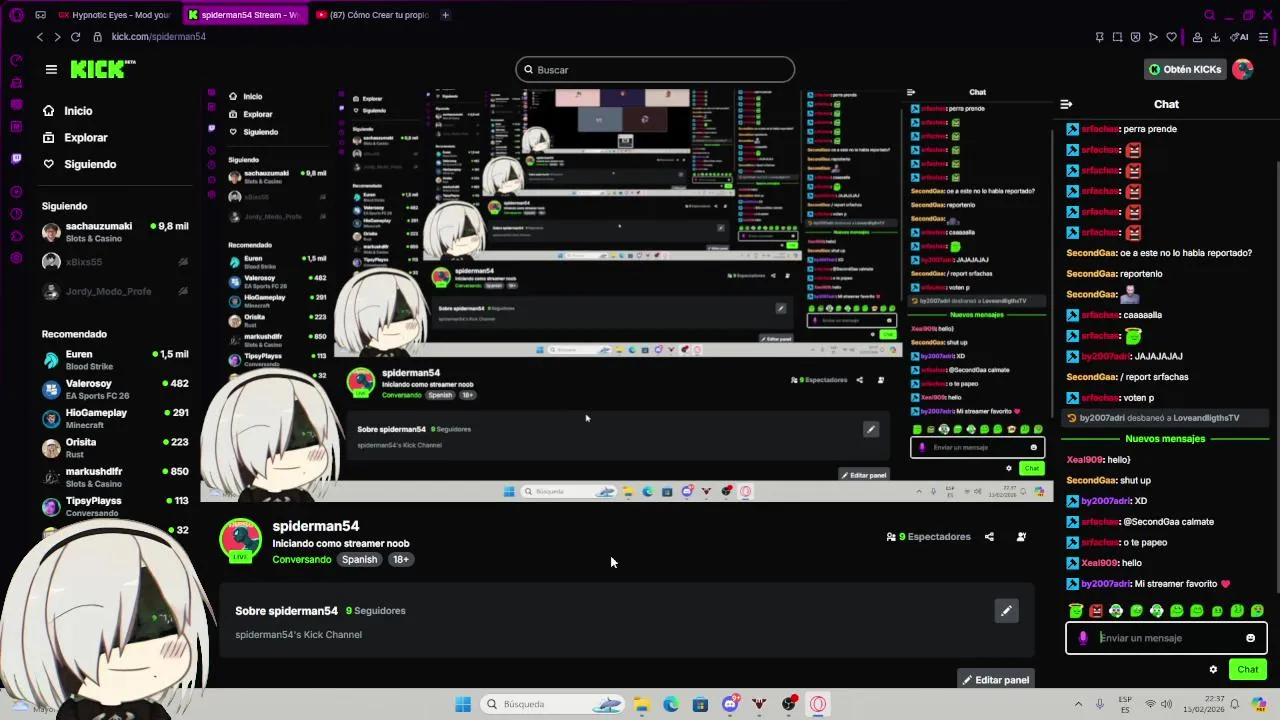This screenshot has height=720, width=1280.
Task: Open Twitch in the Opera sidebar
Action: [16, 159]
